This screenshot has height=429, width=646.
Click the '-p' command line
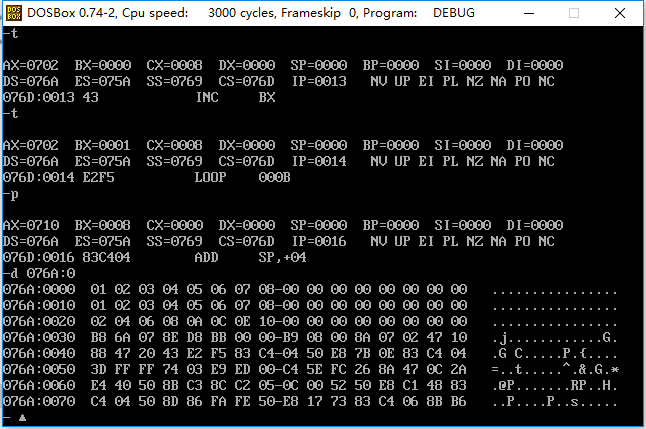point(11,194)
